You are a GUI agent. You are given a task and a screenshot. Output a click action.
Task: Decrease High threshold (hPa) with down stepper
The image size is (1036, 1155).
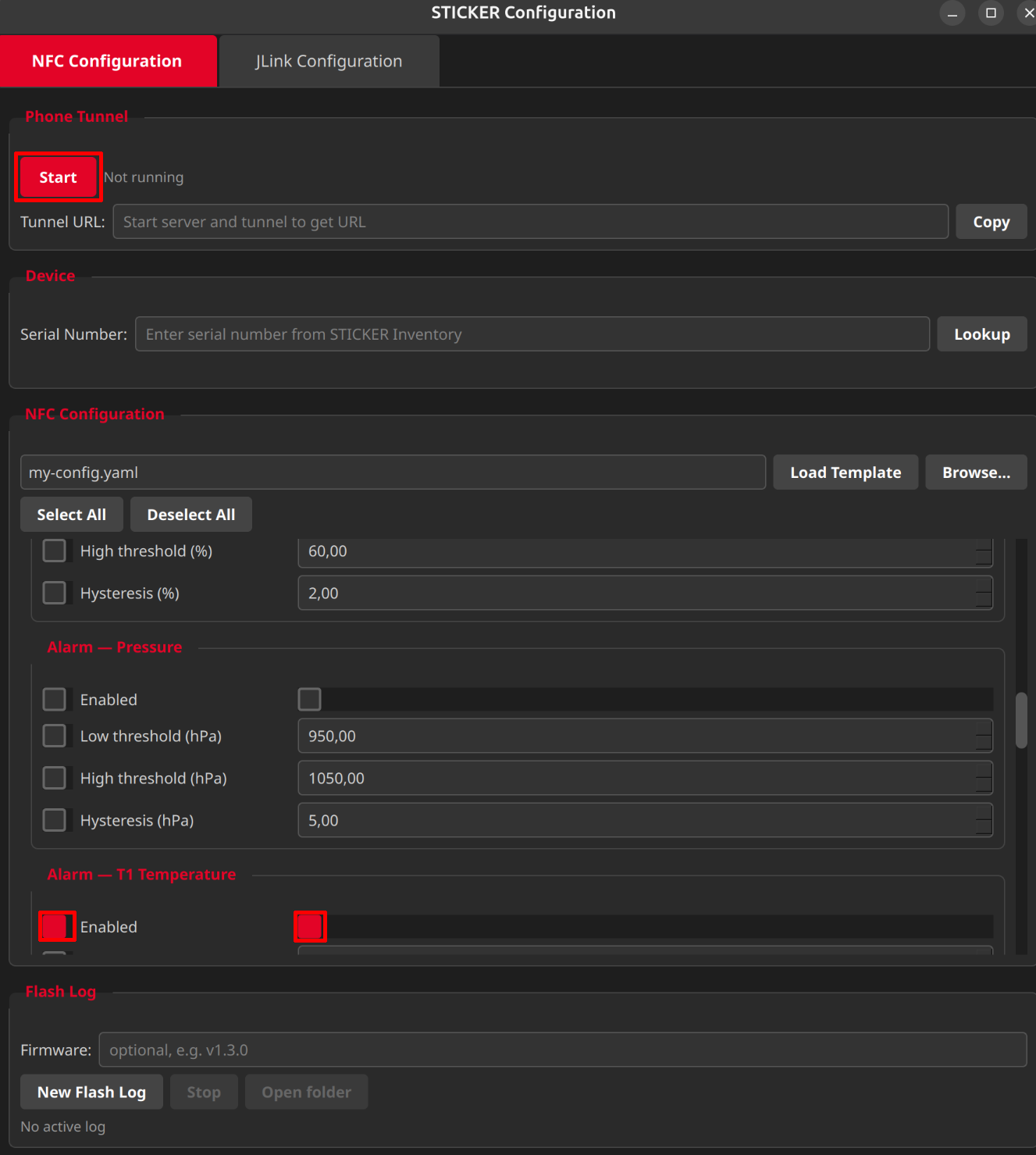click(984, 786)
